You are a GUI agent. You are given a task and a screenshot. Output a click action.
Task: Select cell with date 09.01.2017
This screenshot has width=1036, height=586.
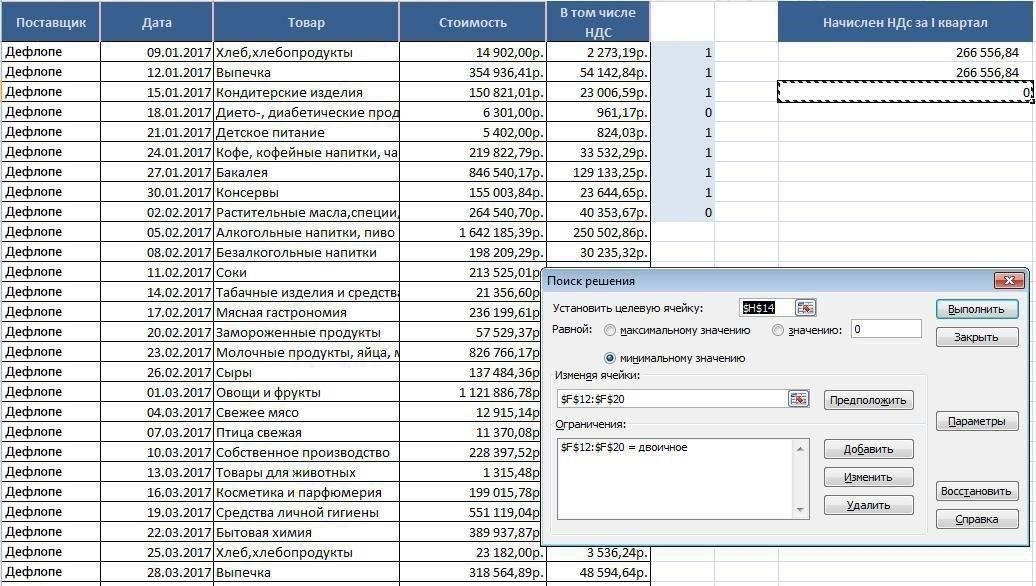tap(157, 52)
